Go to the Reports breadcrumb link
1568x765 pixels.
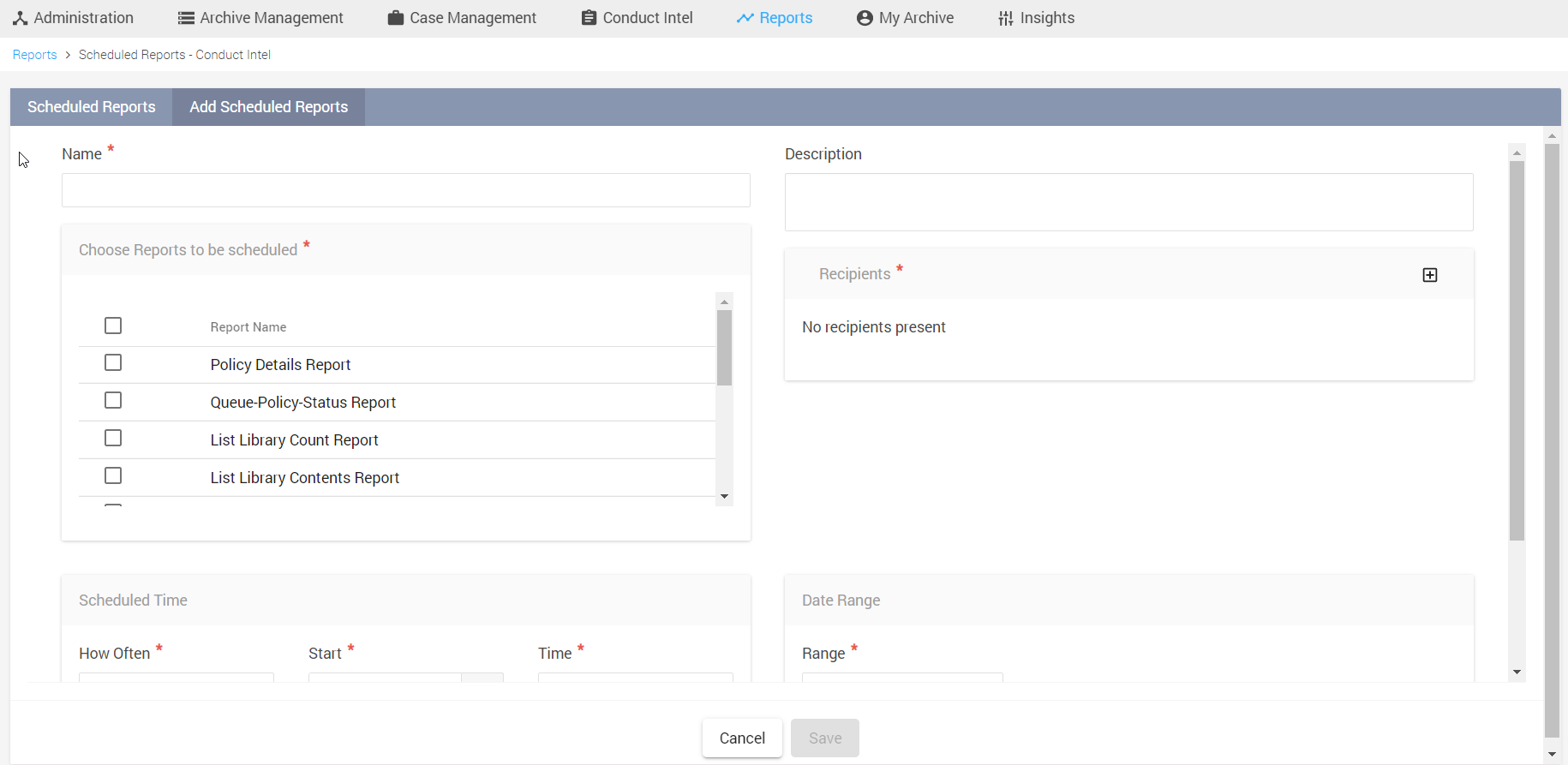pos(35,55)
